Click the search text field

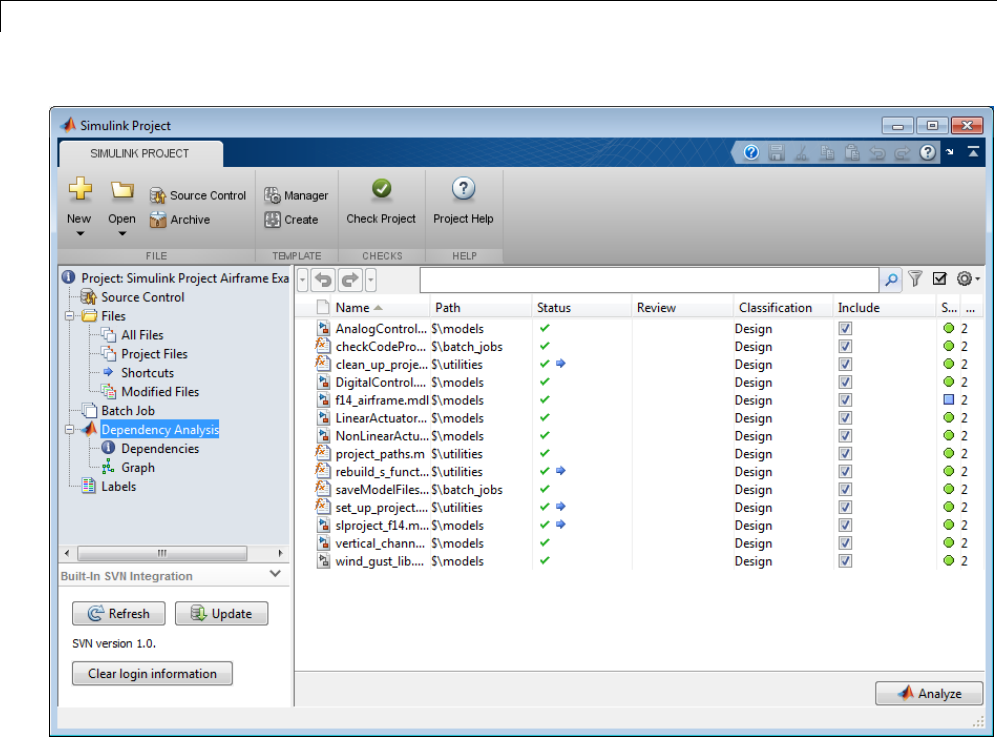coord(649,279)
